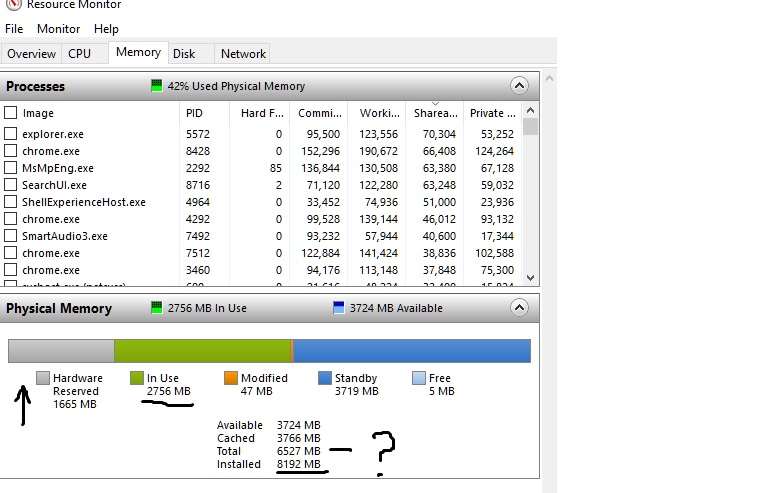The image size is (768, 493).
Task: Sort by the Private column header
Action: (x=492, y=113)
